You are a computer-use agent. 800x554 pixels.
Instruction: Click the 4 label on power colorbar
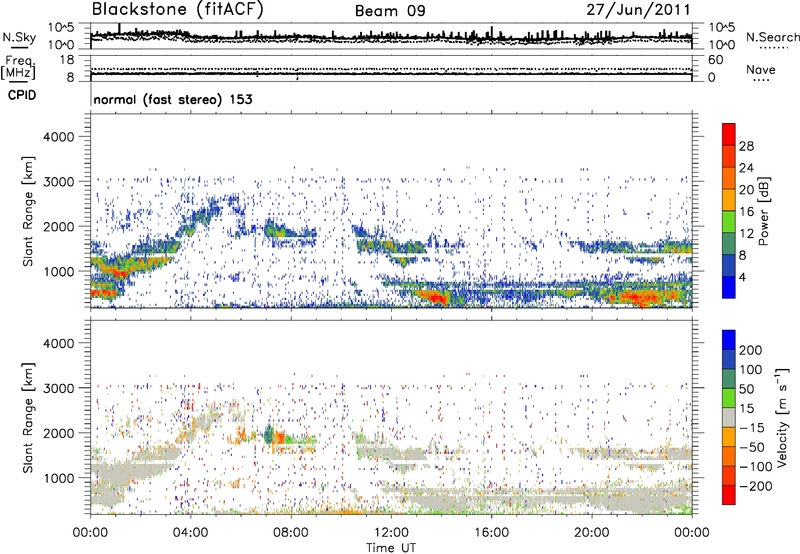click(744, 278)
